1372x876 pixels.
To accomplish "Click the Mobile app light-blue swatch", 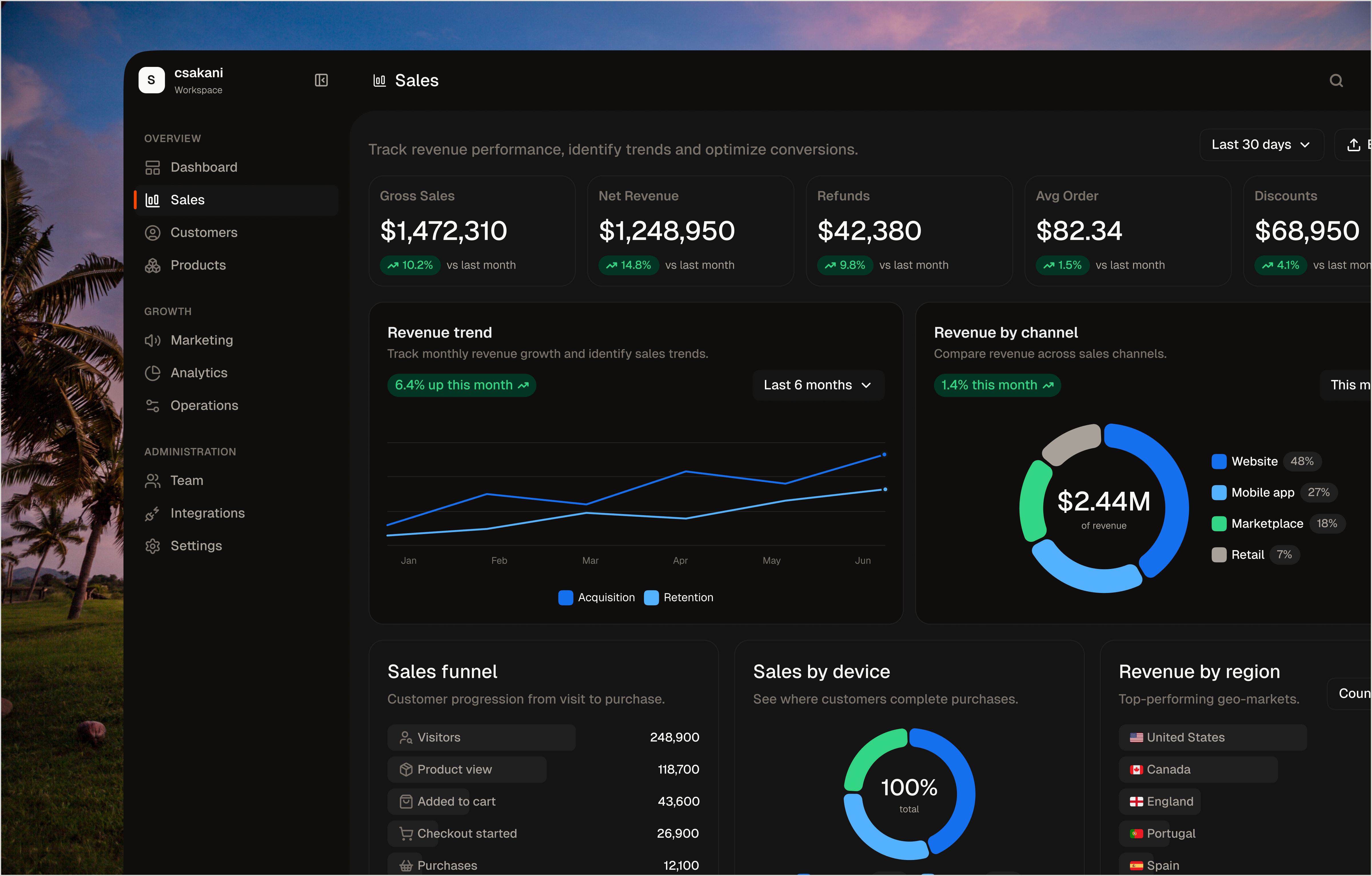I will click(x=1219, y=493).
